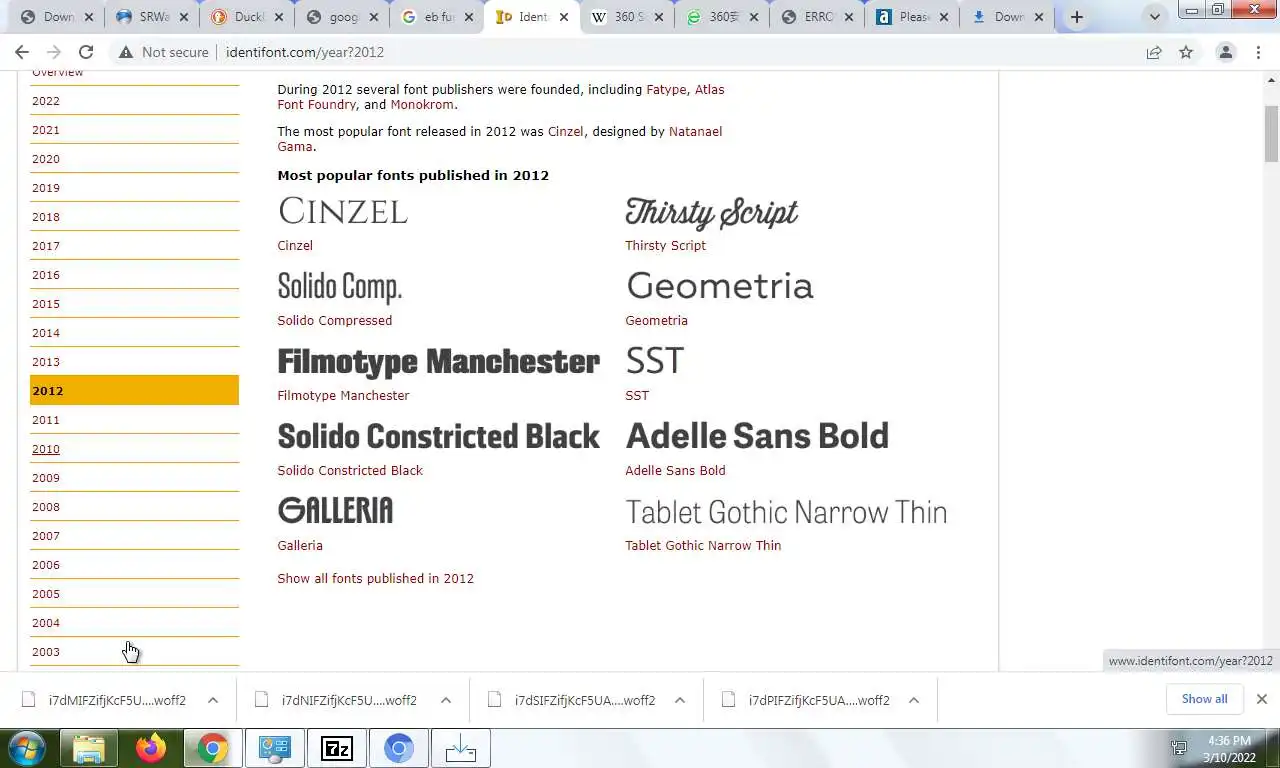Select year 2003 in sidebar
This screenshot has width=1280, height=768.
coord(46,652)
